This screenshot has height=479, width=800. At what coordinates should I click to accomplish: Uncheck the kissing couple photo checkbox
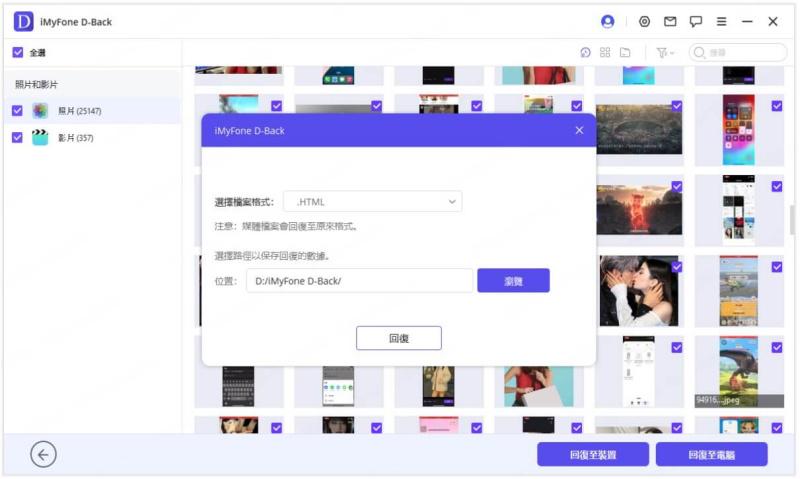677,267
